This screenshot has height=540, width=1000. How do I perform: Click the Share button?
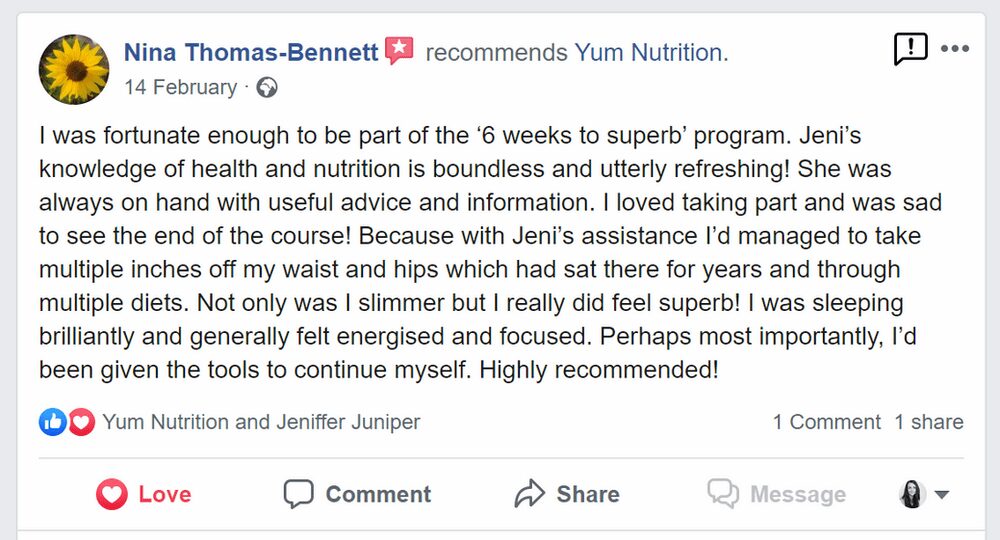[x=567, y=494]
